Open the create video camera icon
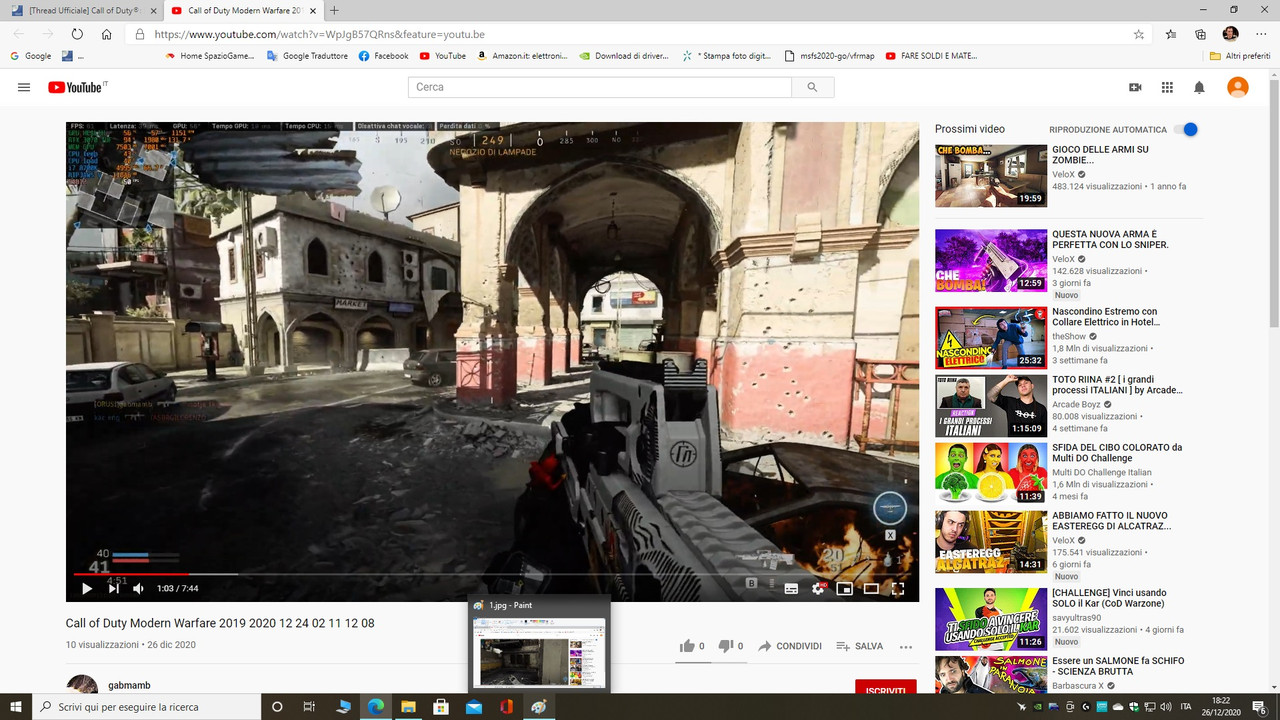The height and width of the screenshot is (720, 1280). 1135,87
